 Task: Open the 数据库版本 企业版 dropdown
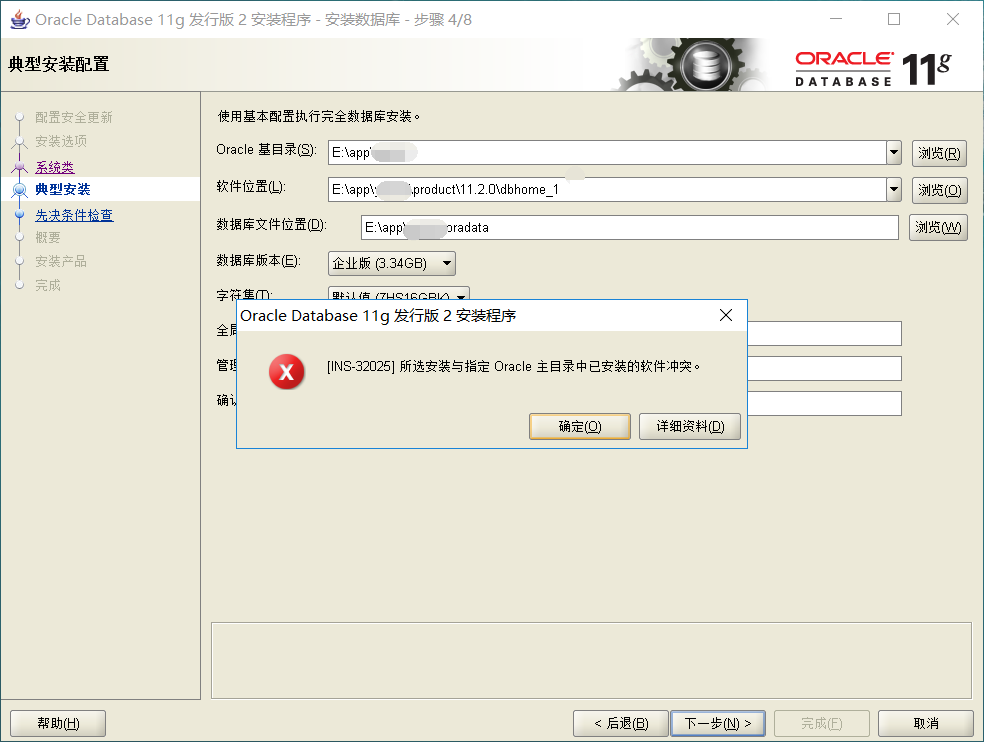coord(392,264)
